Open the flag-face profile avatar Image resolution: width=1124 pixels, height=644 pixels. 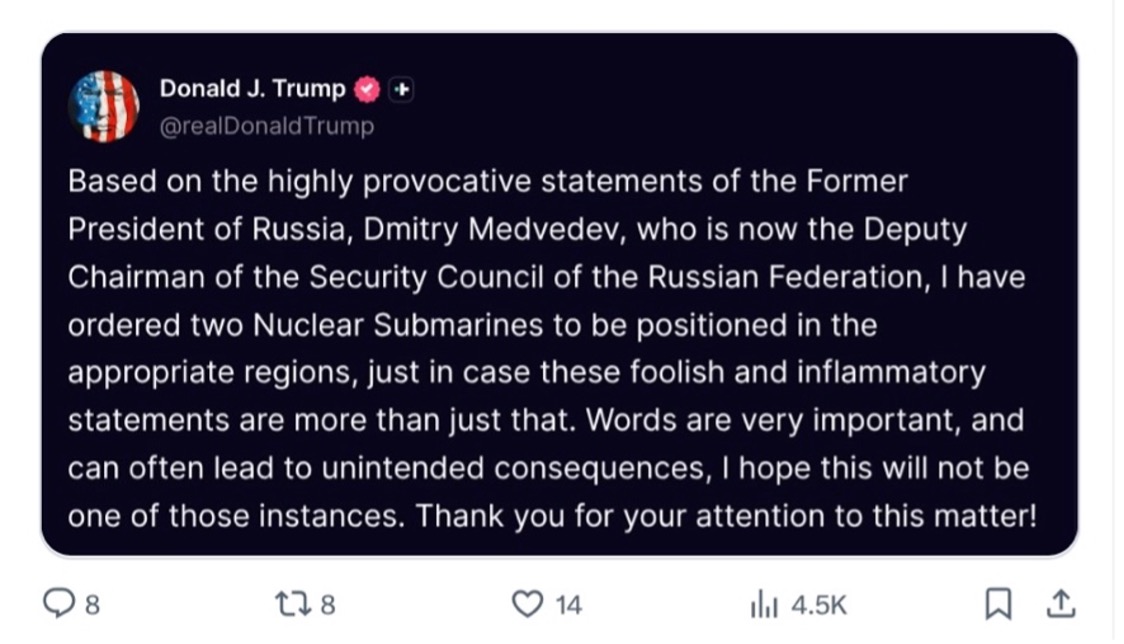tap(104, 106)
